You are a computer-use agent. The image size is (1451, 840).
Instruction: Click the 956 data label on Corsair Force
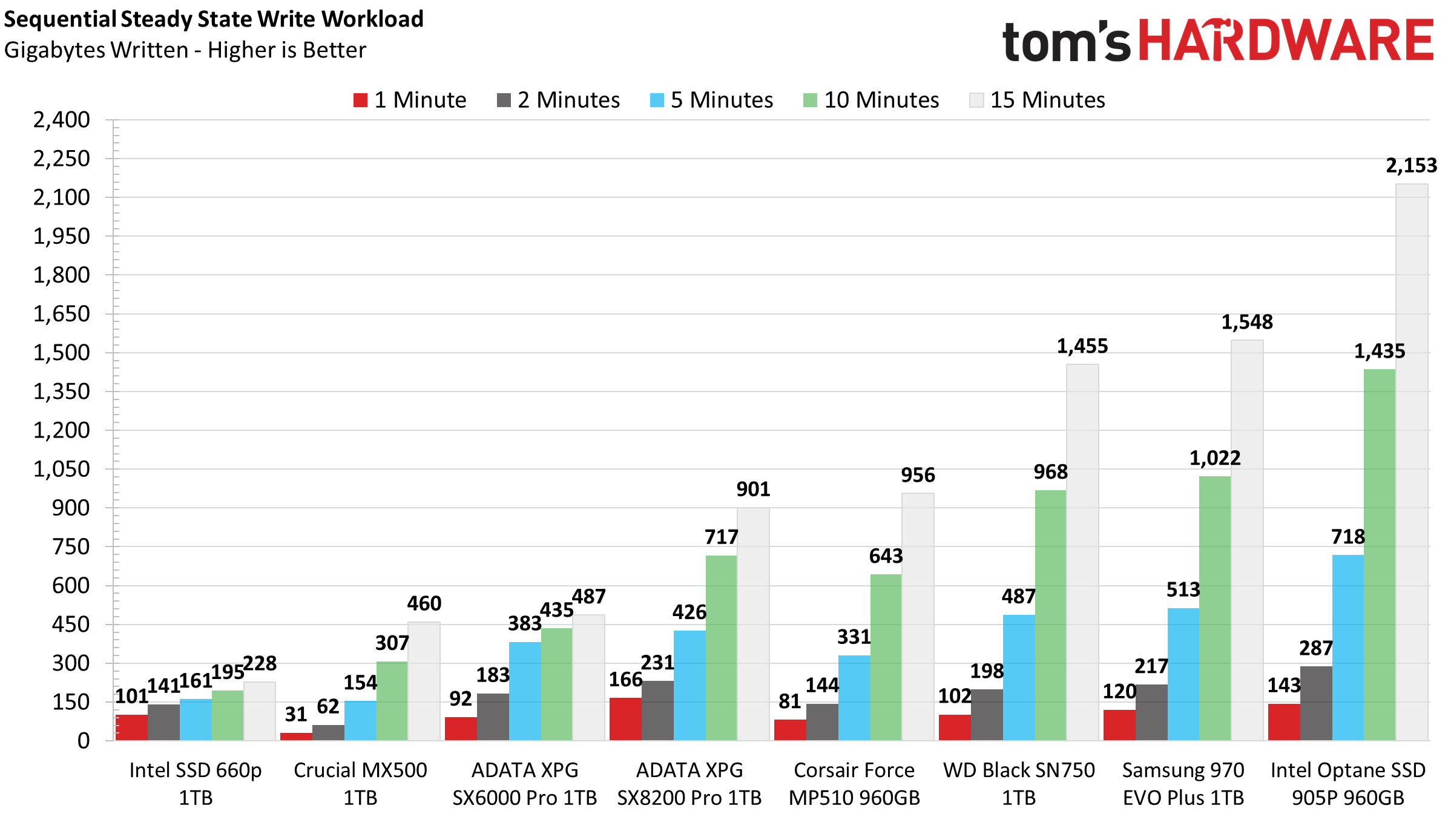click(918, 475)
